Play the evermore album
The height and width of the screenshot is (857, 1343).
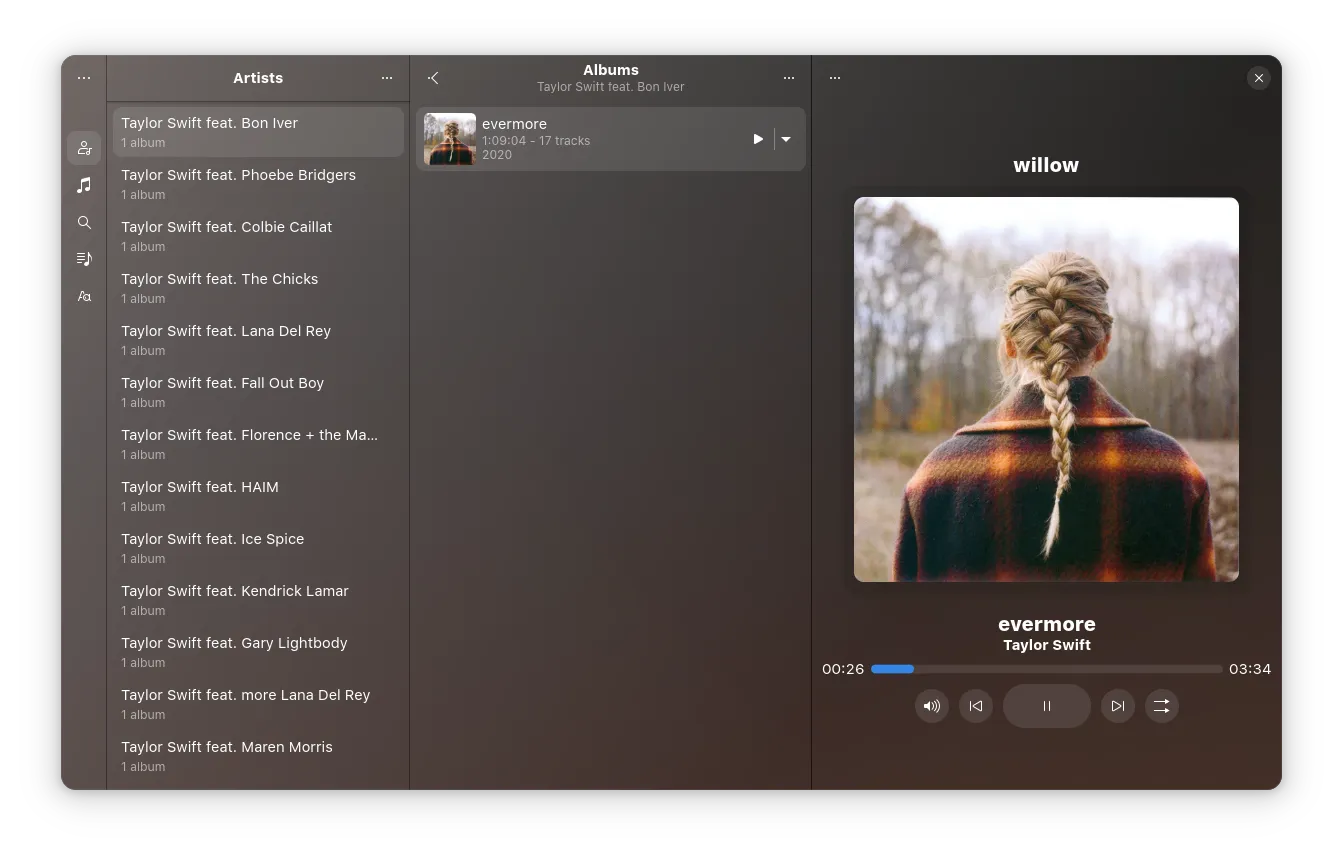pyautogui.click(x=758, y=139)
